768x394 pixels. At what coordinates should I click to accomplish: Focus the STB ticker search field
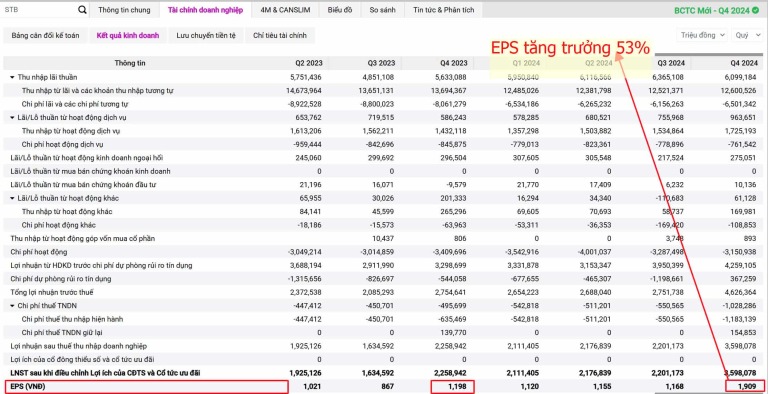click(40, 10)
